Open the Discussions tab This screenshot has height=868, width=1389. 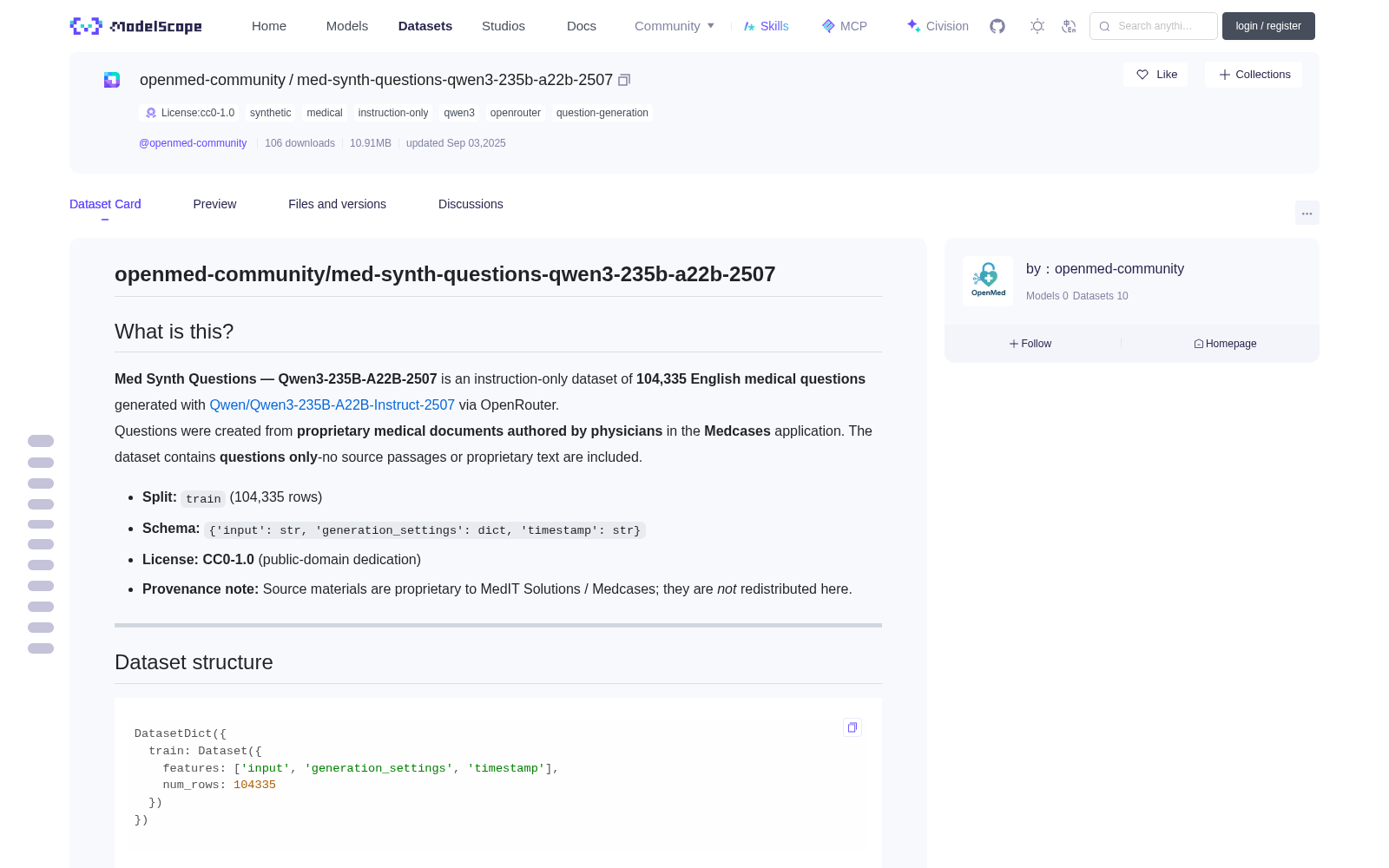pos(471,204)
